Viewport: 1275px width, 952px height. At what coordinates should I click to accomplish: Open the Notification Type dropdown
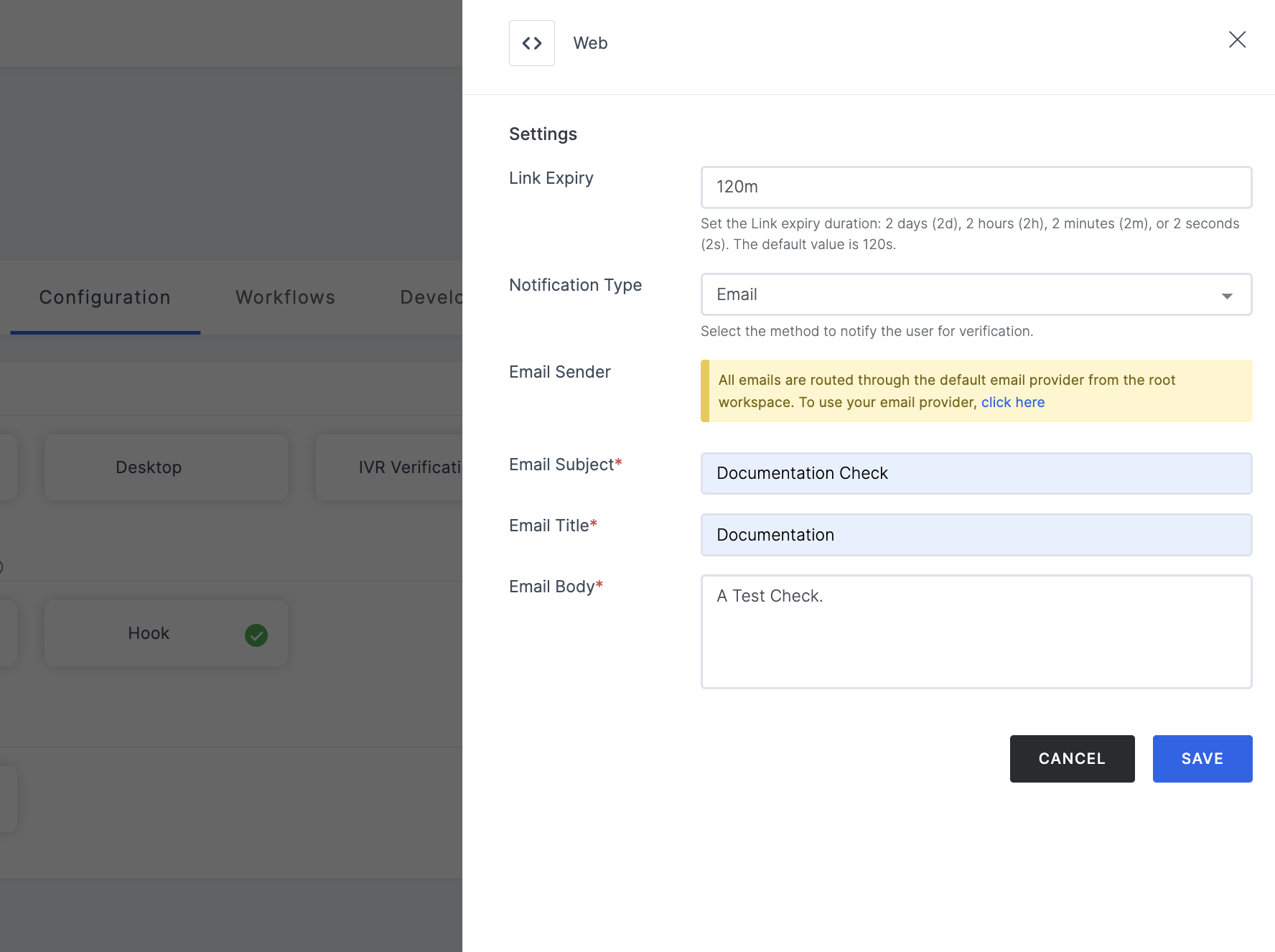(x=976, y=294)
